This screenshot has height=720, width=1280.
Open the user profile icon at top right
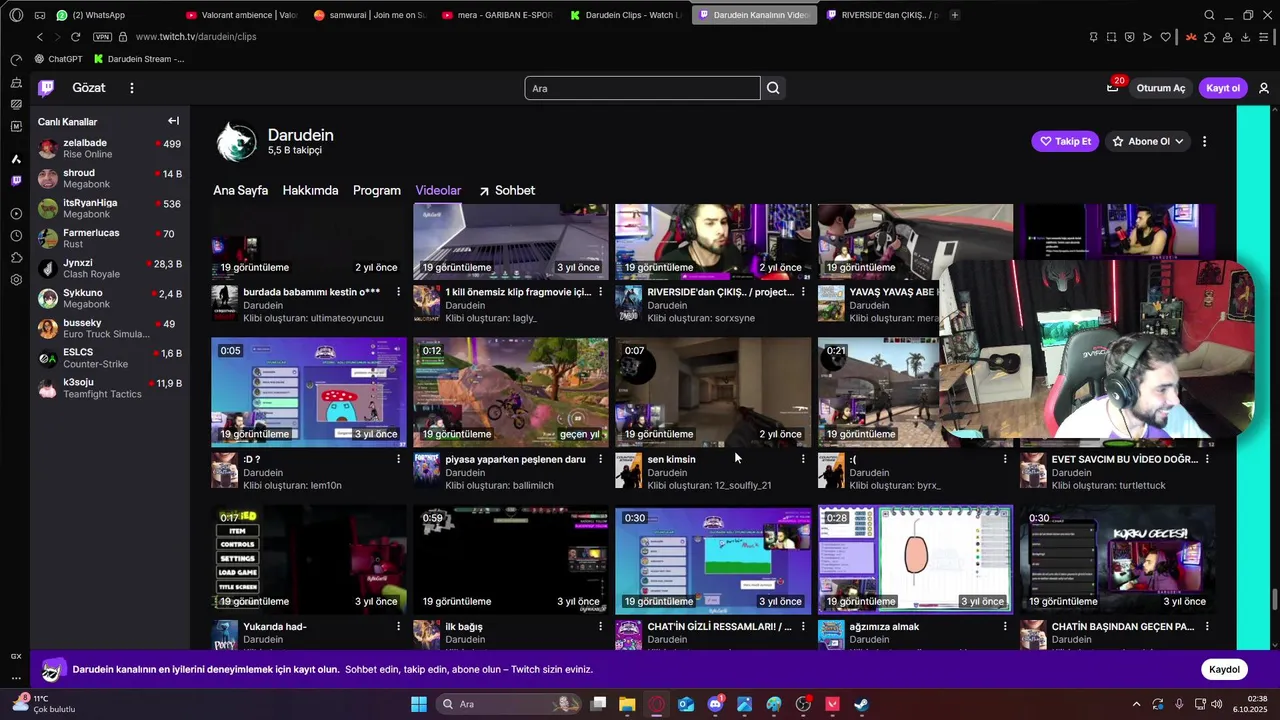(x=1264, y=88)
